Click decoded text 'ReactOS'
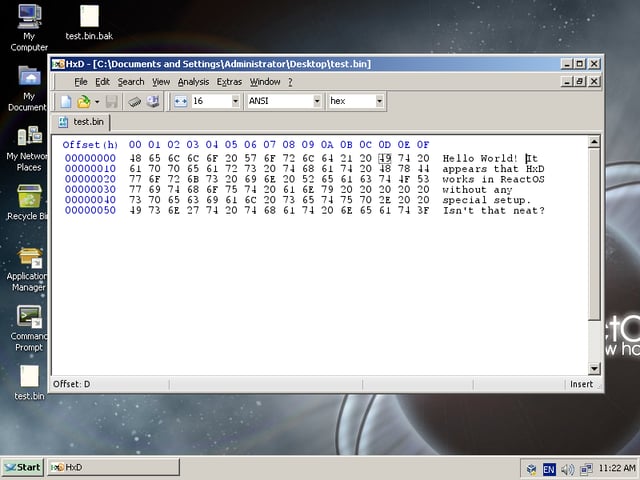Screen dimensions: 640x480 pyautogui.click(x=522, y=179)
